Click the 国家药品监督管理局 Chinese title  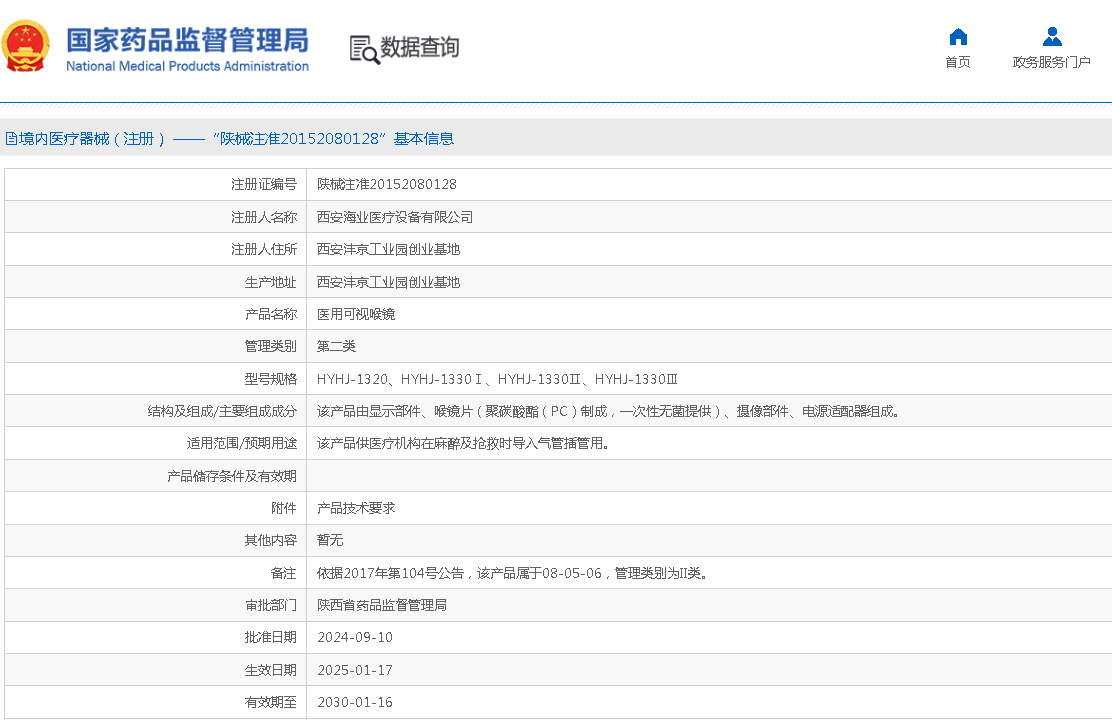point(187,39)
